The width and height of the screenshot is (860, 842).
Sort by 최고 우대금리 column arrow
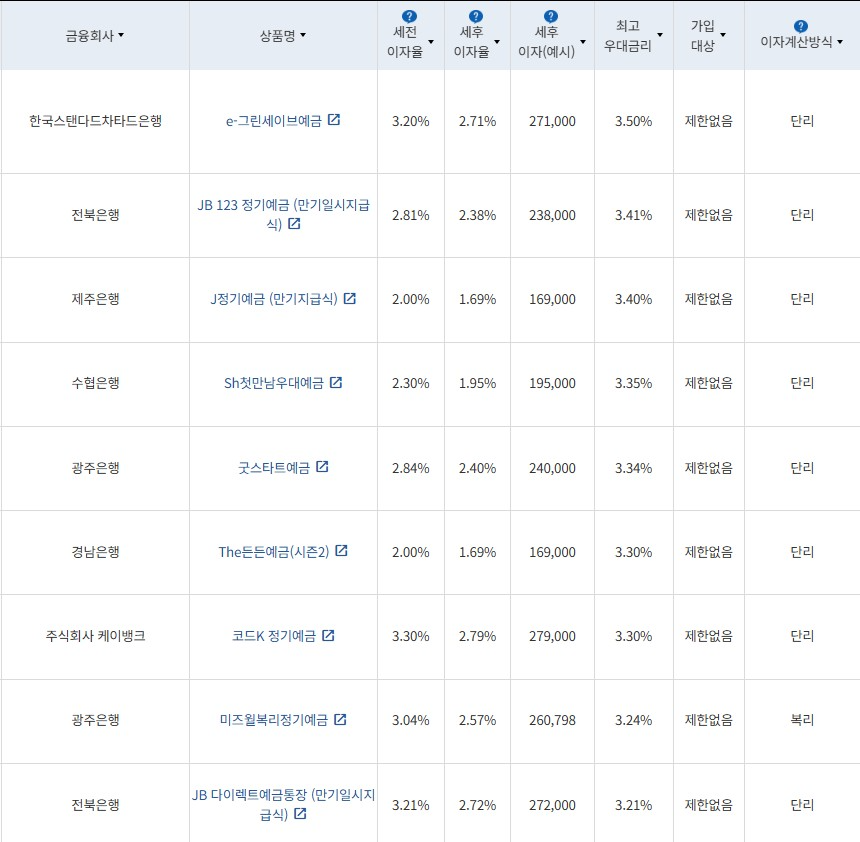[660, 35]
